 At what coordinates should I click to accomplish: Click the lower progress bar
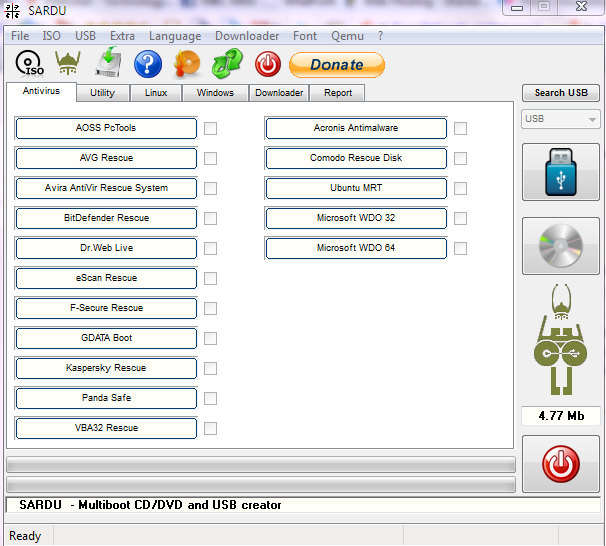point(261,484)
